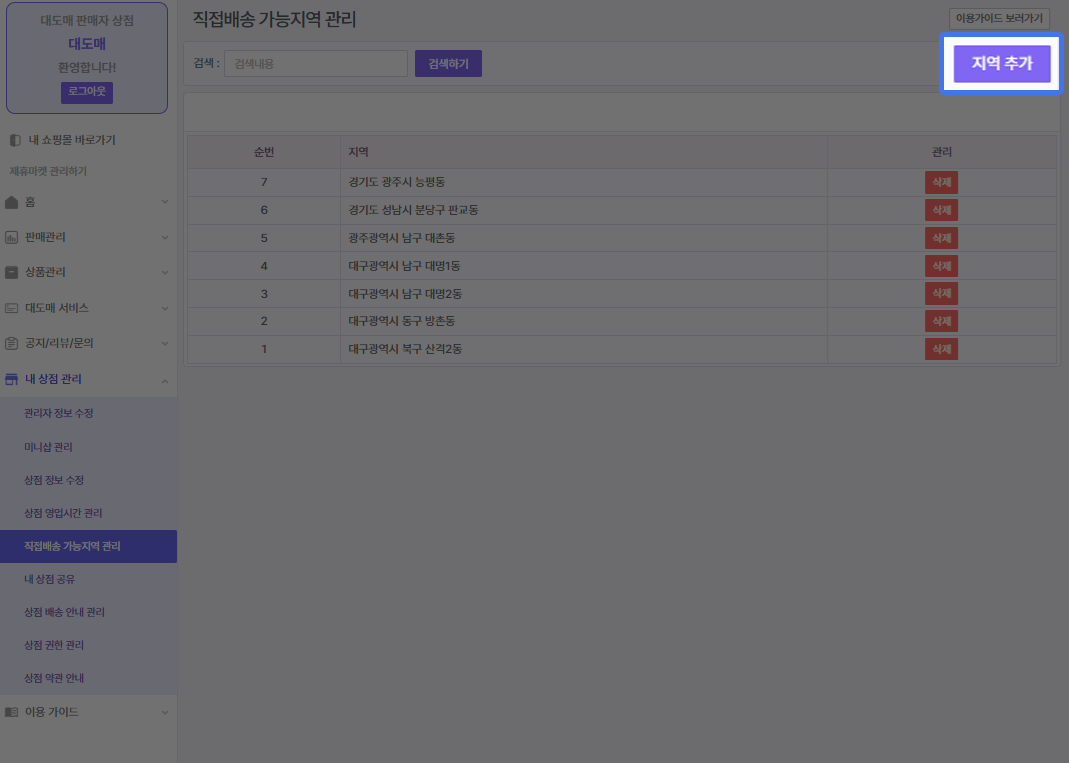Image resolution: width=1069 pixels, height=763 pixels.
Task: Expand the 이용 가이드 chevron
Action: (x=164, y=712)
